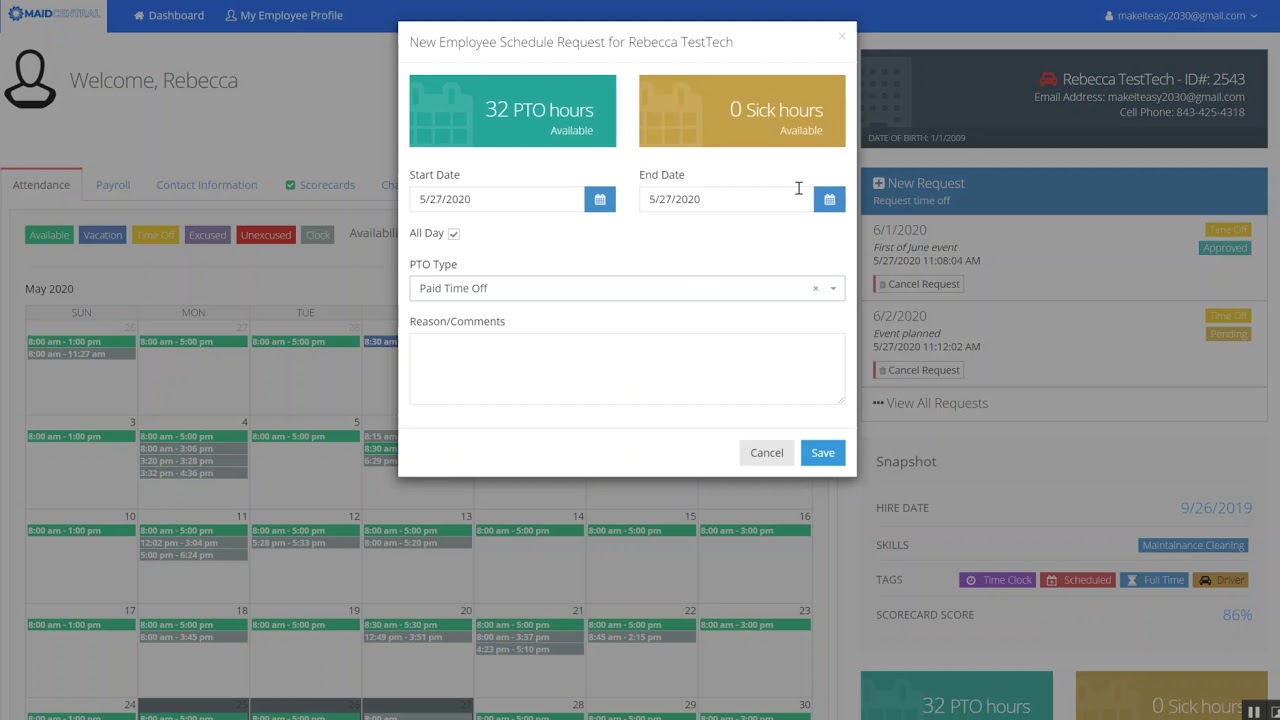Select the 5:00 pm - 6:24 pm calendar entry
This screenshot has height=720, width=1280.
click(193, 555)
